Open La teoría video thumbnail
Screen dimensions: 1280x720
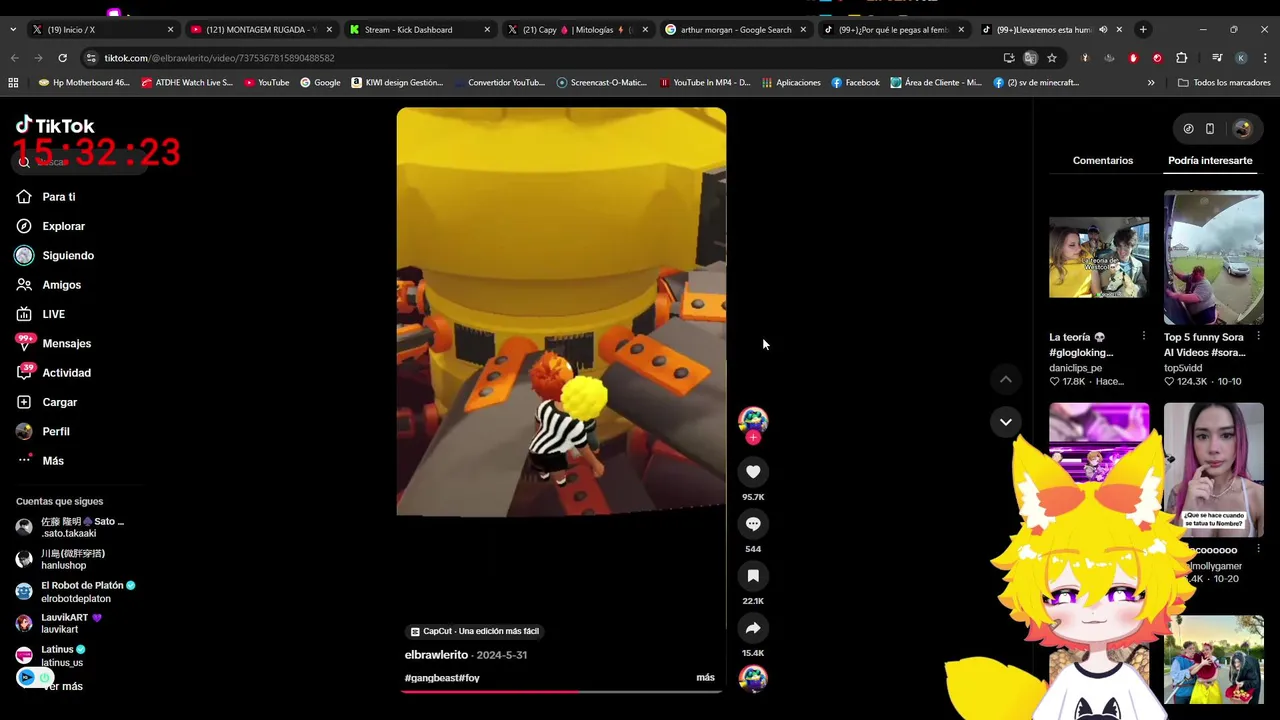1099,257
